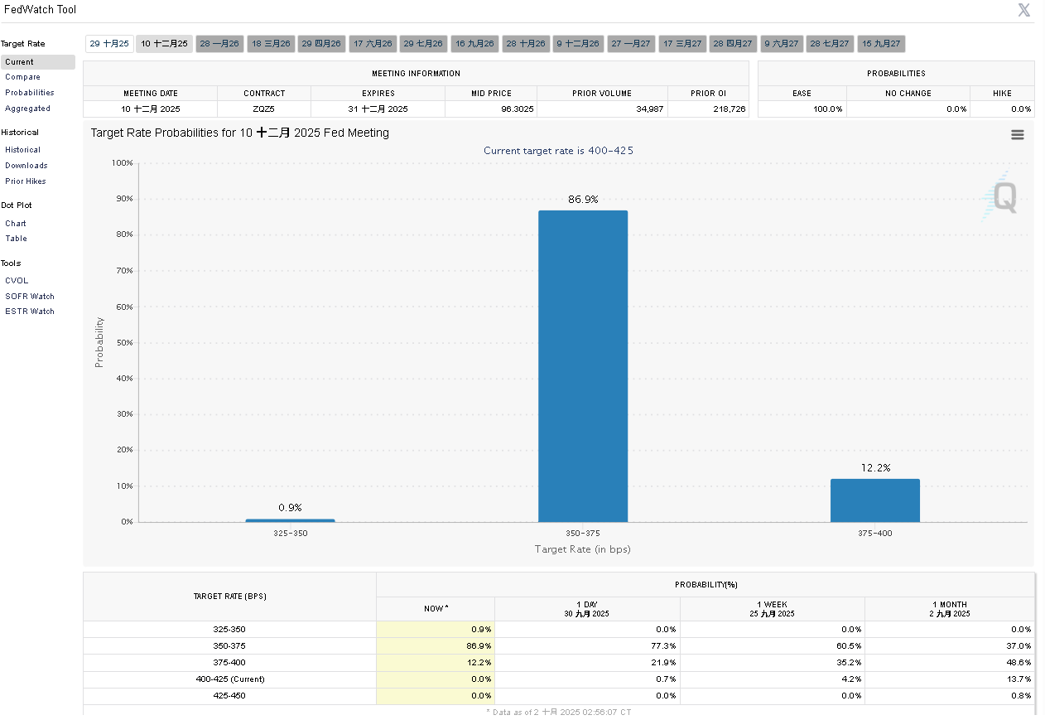Launch the CVOL tool link

coord(17,281)
